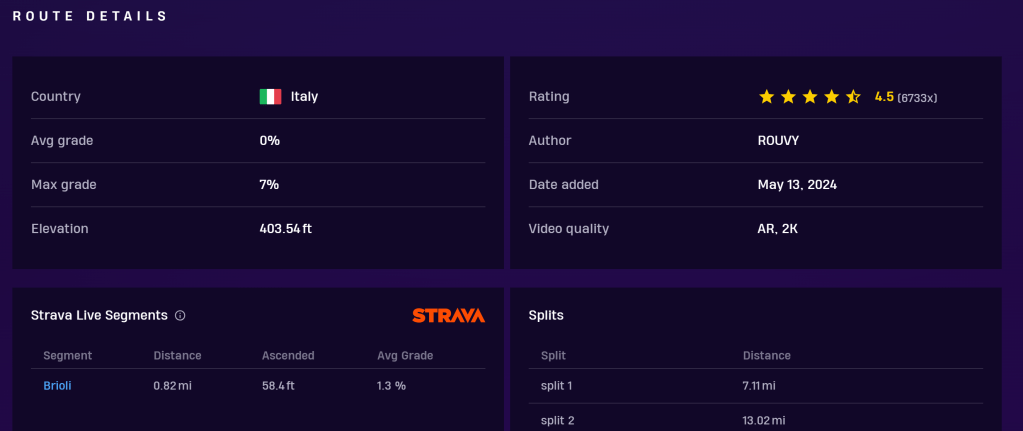Click the info icon beside Strava Live Segments
Viewport: 1023px width, 431px height.
(180, 315)
